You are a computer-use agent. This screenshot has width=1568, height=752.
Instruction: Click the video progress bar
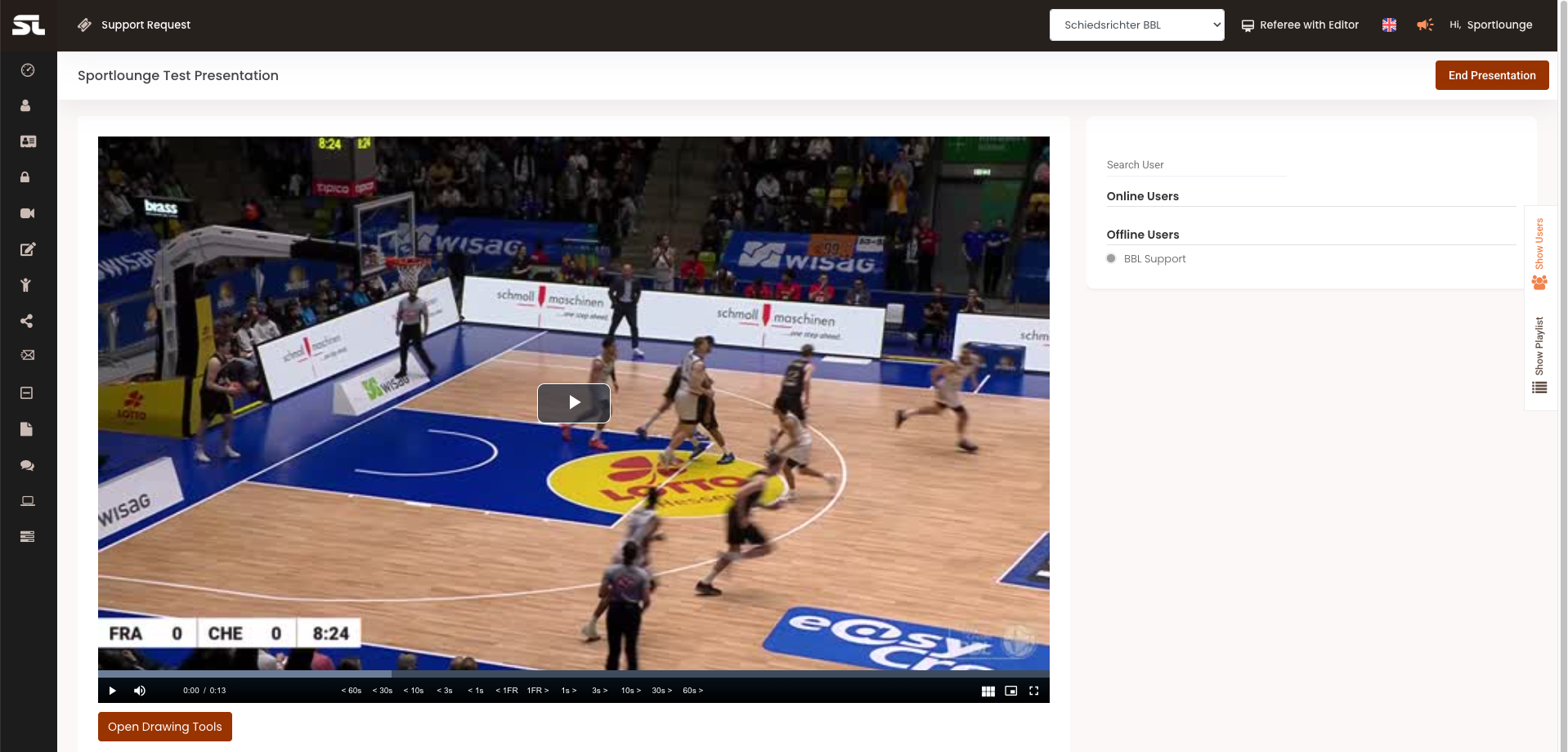coord(574,674)
